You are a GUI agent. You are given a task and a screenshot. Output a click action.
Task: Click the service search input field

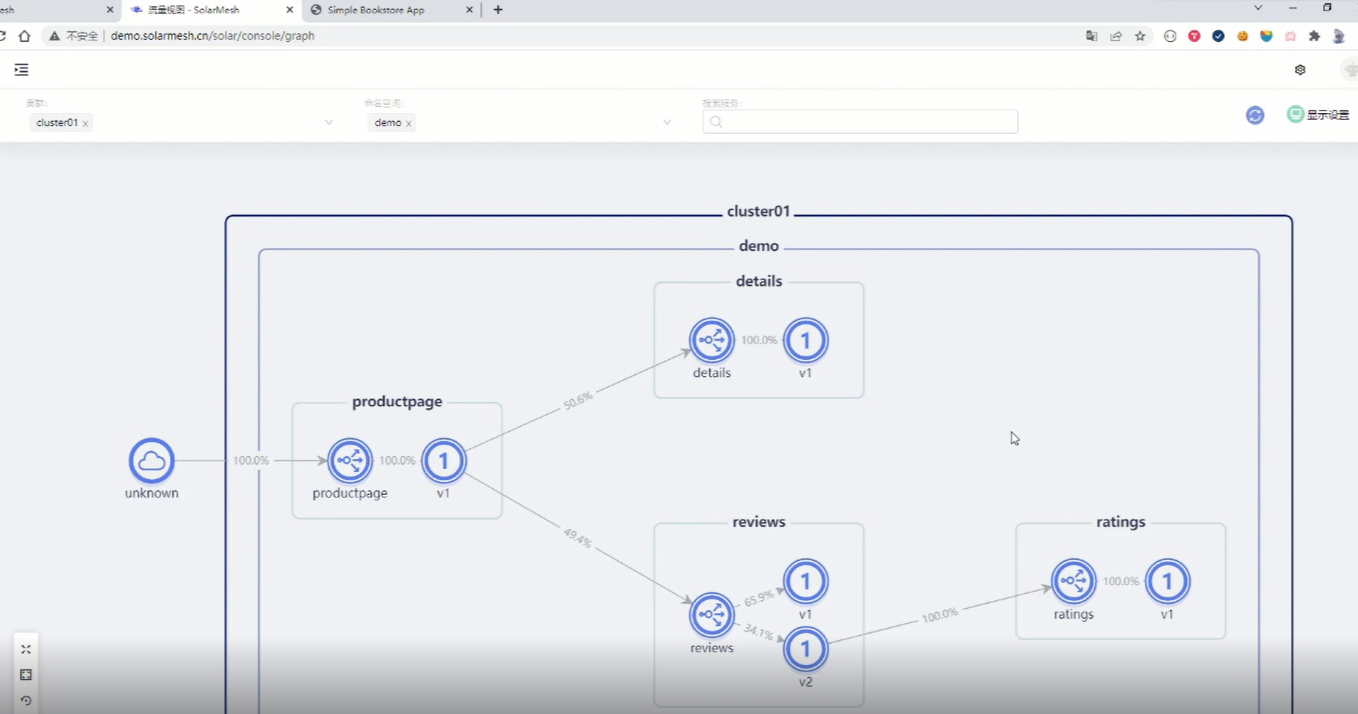[x=860, y=122]
